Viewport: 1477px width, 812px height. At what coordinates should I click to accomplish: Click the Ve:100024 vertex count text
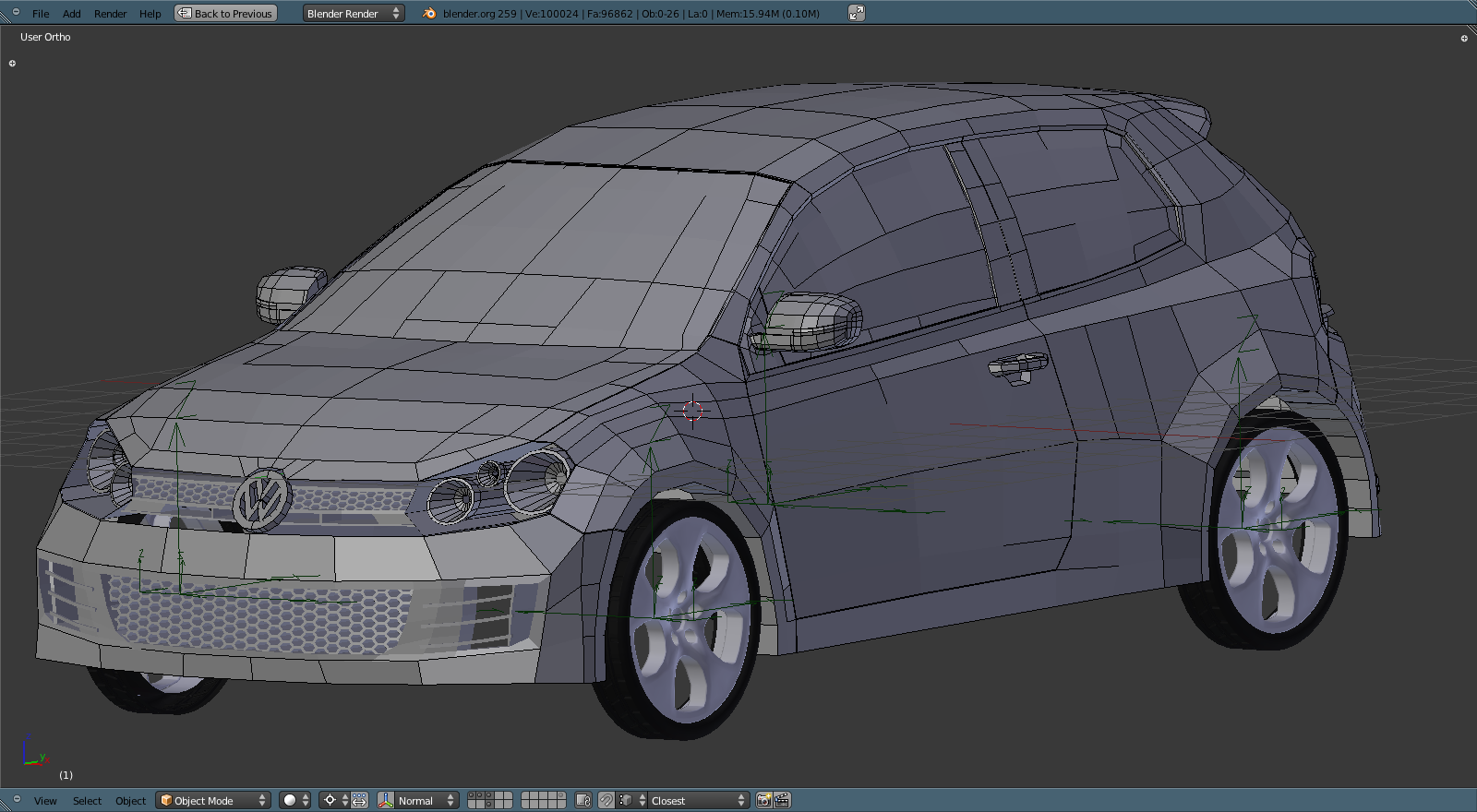(552, 14)
